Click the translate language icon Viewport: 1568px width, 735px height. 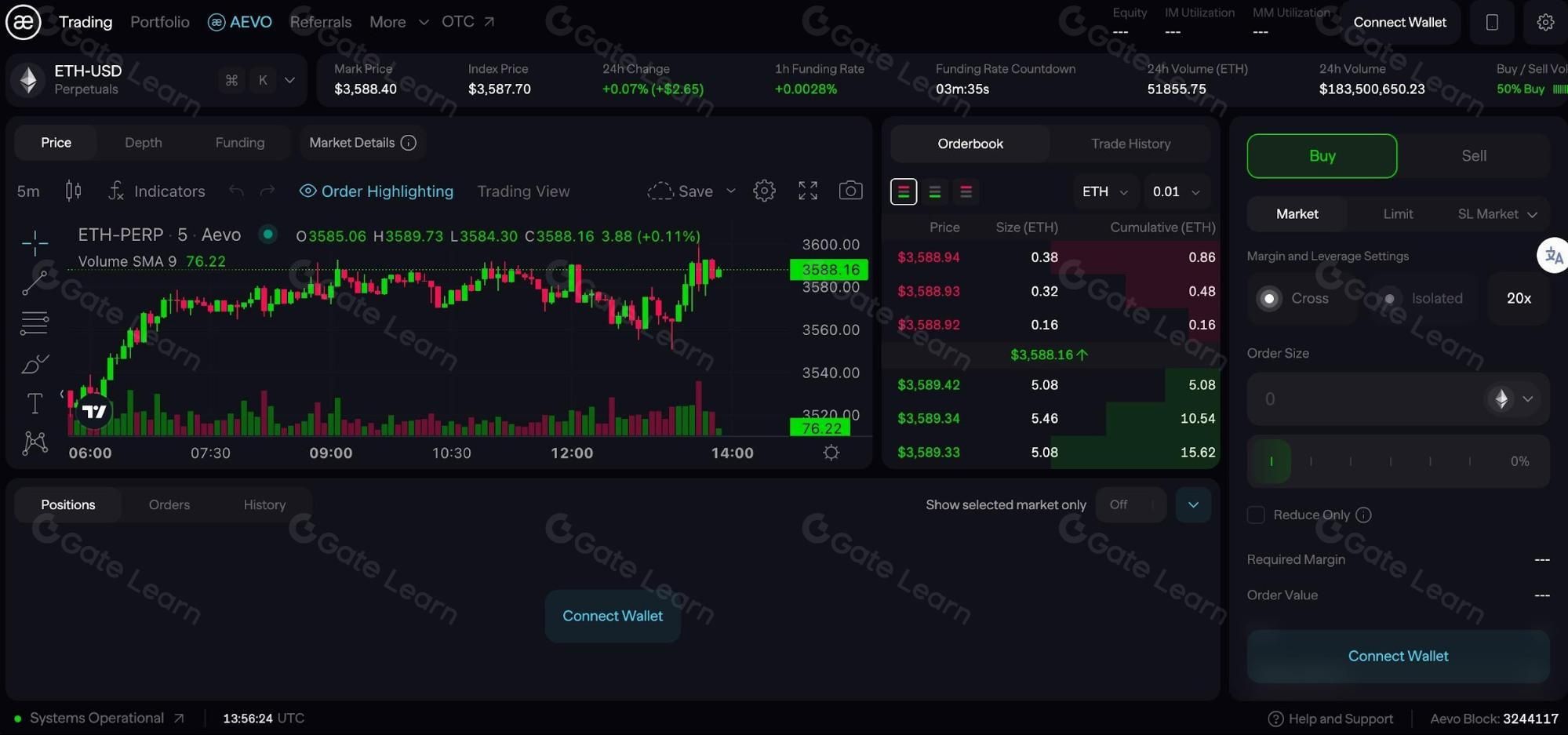click(x=1553, y=256)
